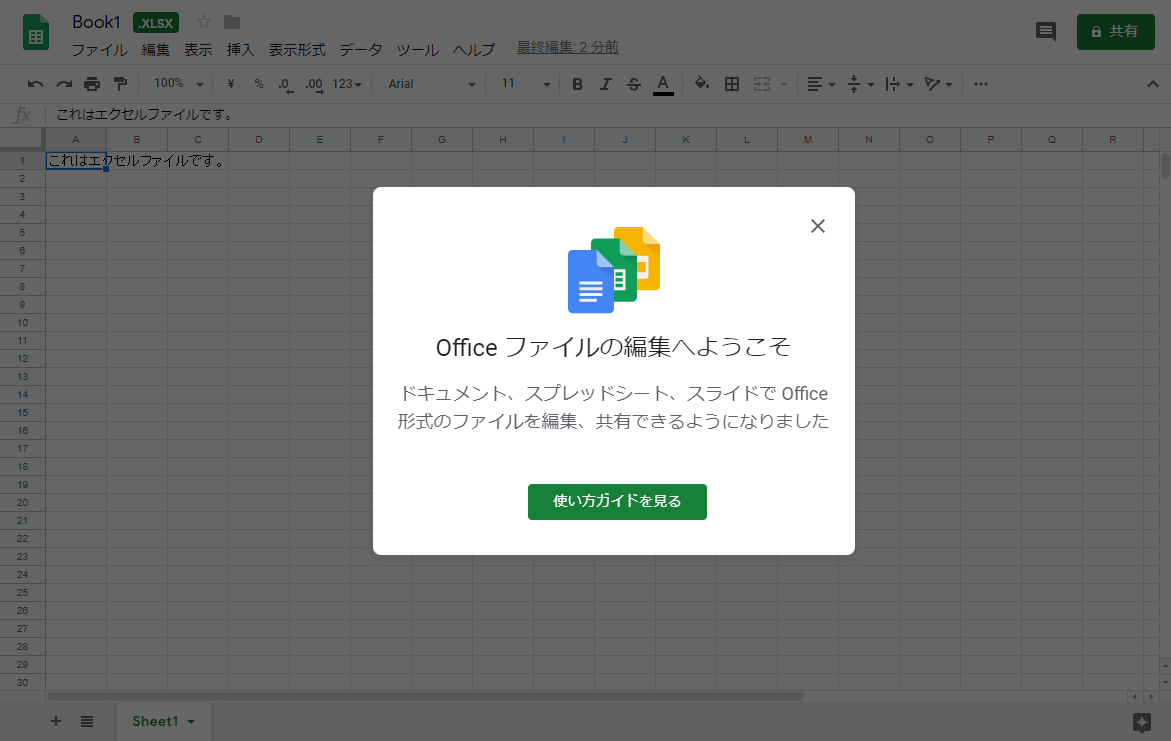Click the select-all corner box

[22, 139]
